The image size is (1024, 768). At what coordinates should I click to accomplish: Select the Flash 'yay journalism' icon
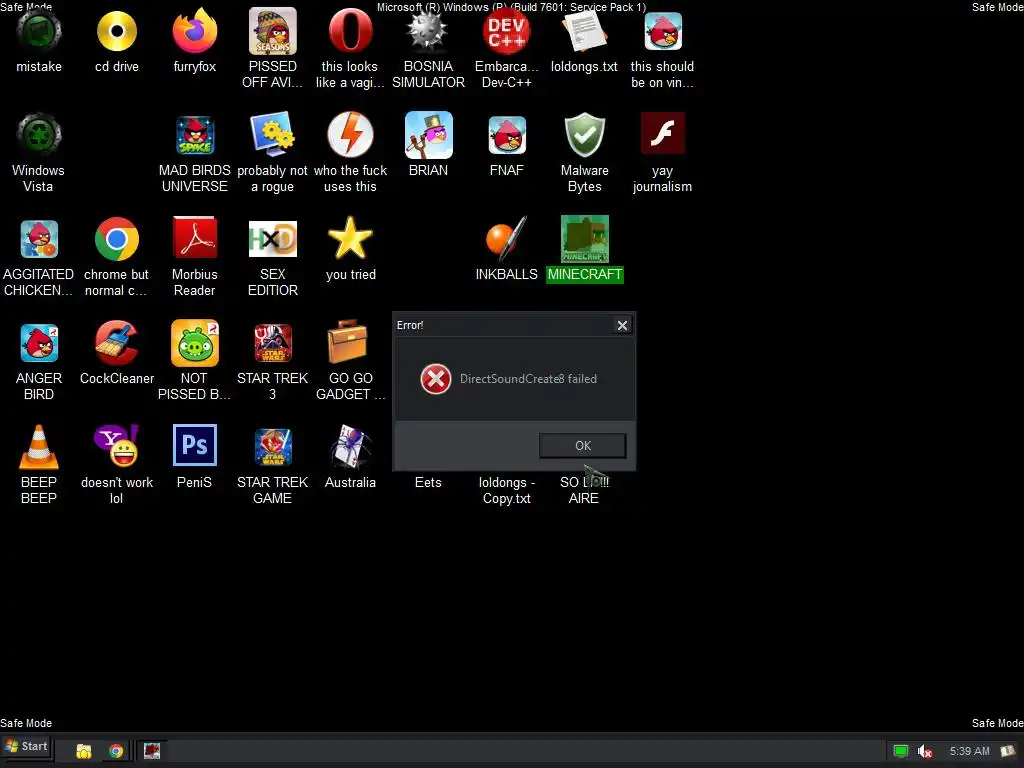662,134
